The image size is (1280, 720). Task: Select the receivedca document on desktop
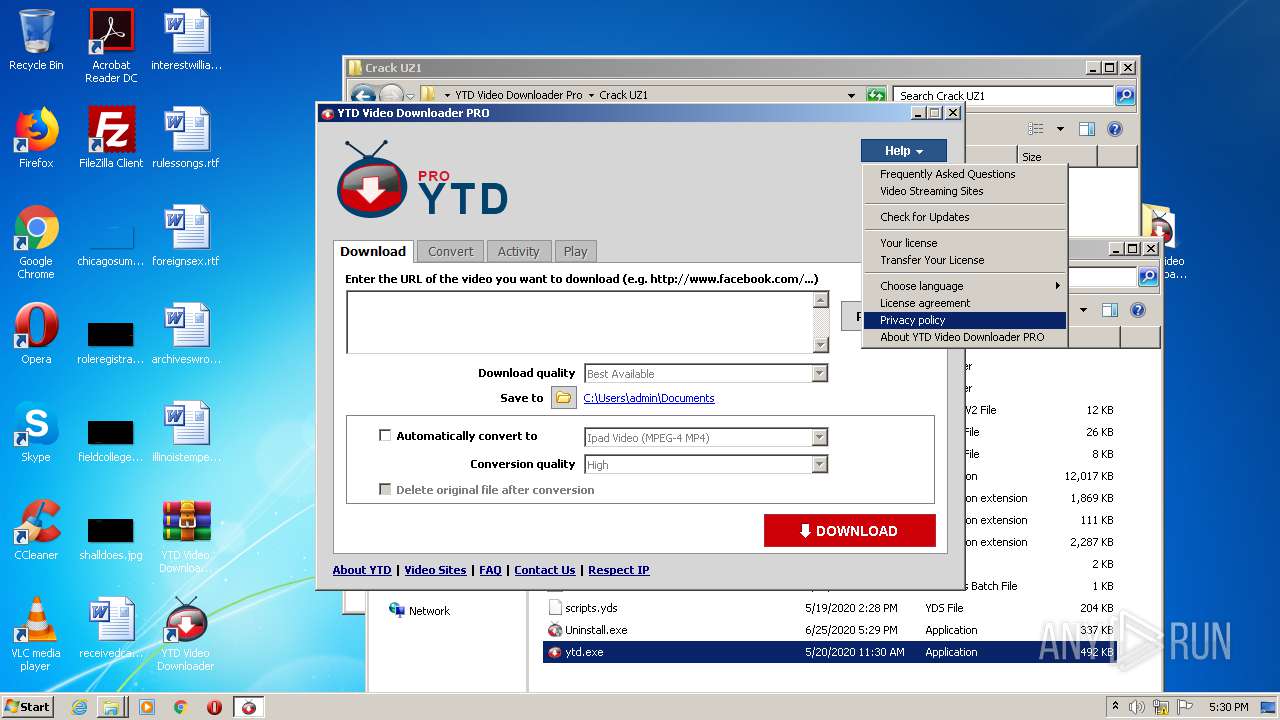pos(111,628)
